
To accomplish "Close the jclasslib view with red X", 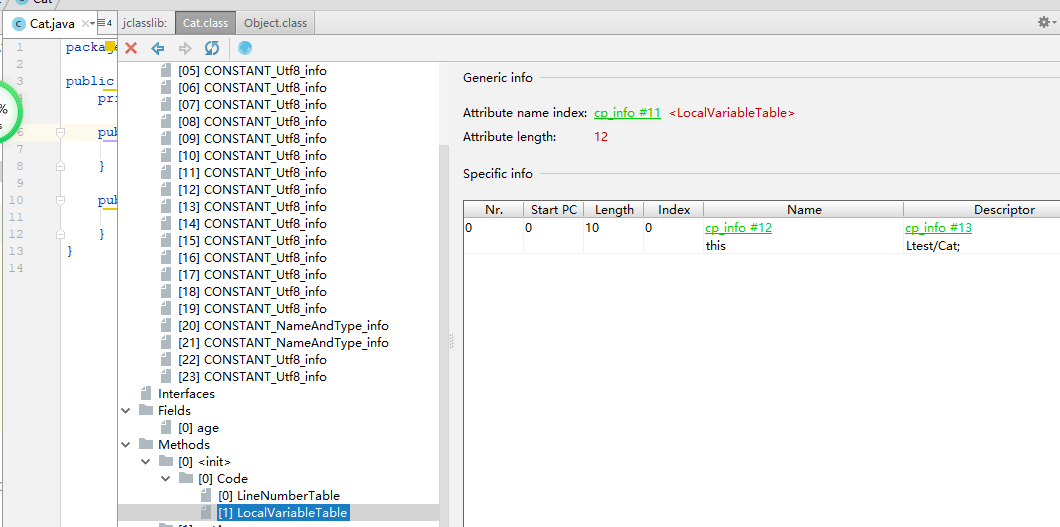I will [x=131, y=48].
